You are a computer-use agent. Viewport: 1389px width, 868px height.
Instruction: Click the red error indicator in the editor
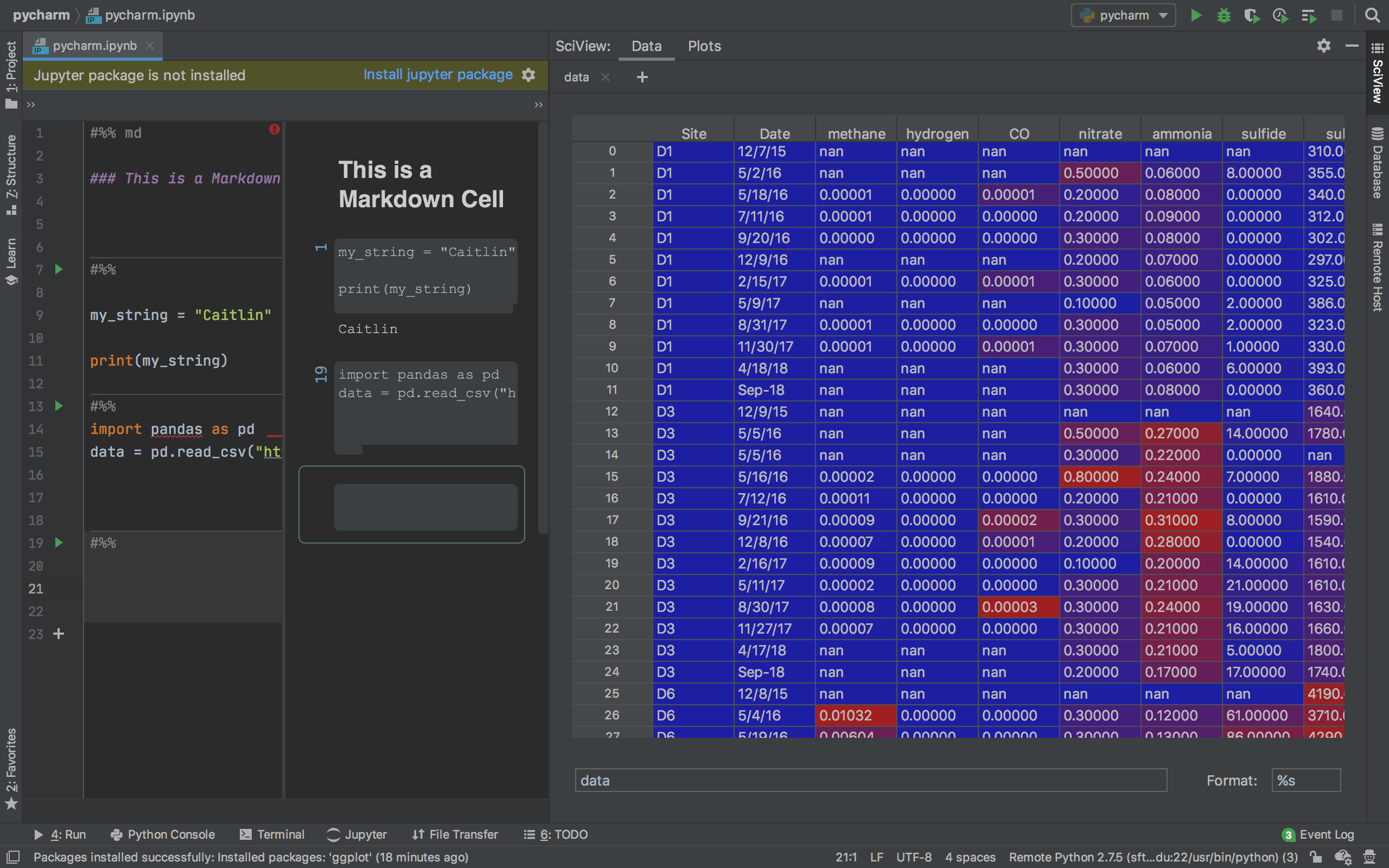275,129
